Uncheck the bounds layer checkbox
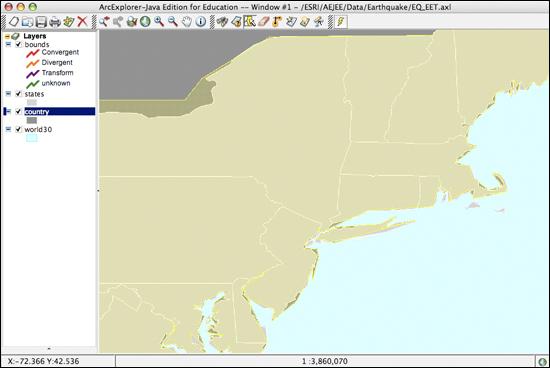The height and width of the screenshot is (368, 550). (x=19, y=45)
